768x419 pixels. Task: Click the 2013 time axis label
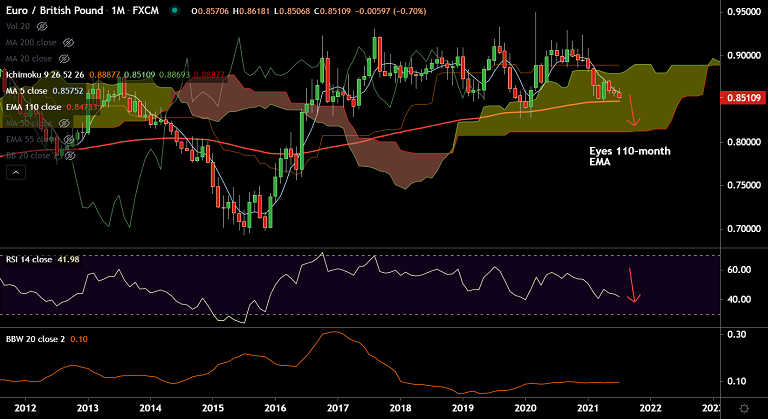pyautogui.click(x=88, y=408)
